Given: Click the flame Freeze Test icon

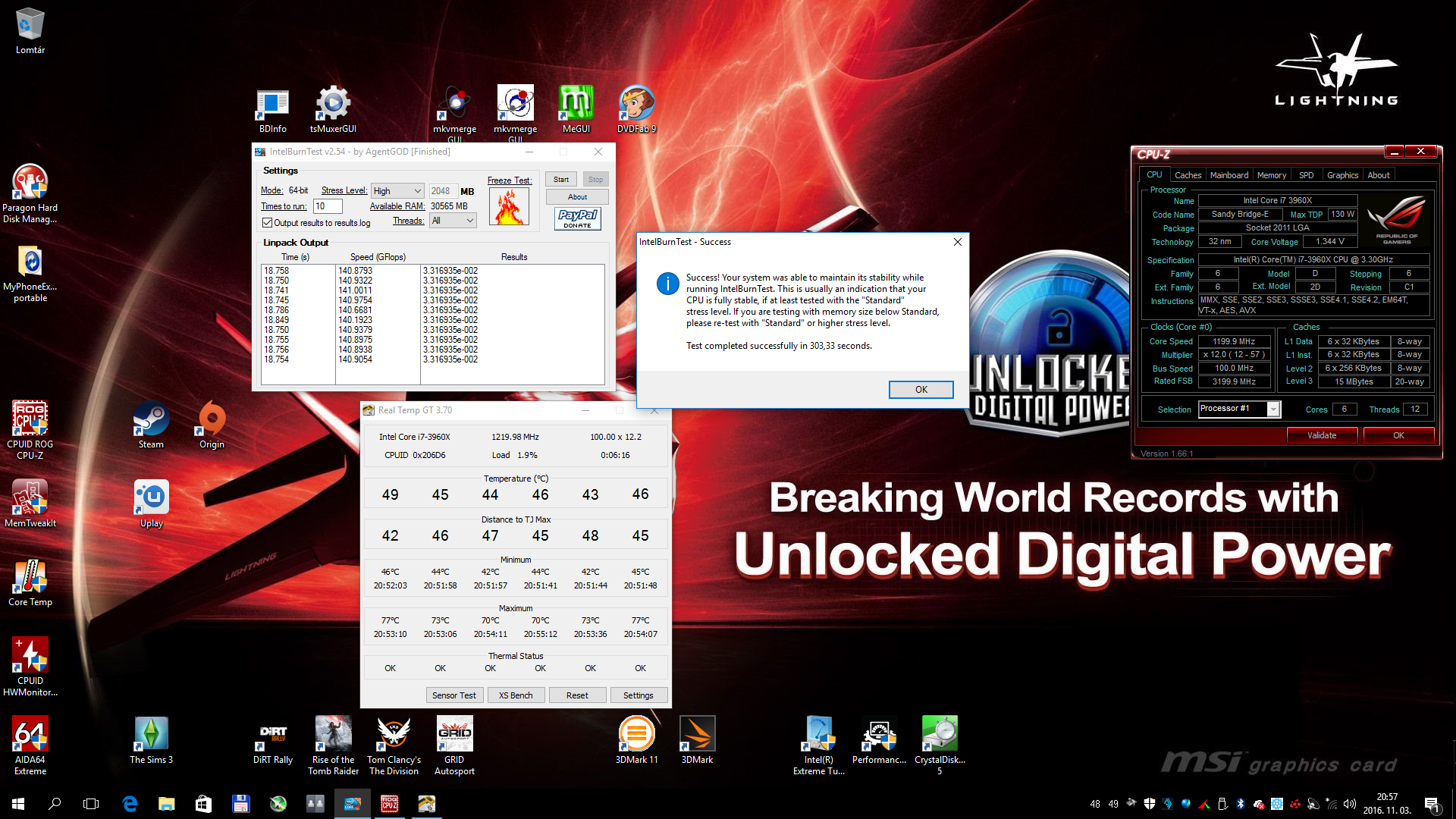Looking at the screenshot, I should [509, 206].
